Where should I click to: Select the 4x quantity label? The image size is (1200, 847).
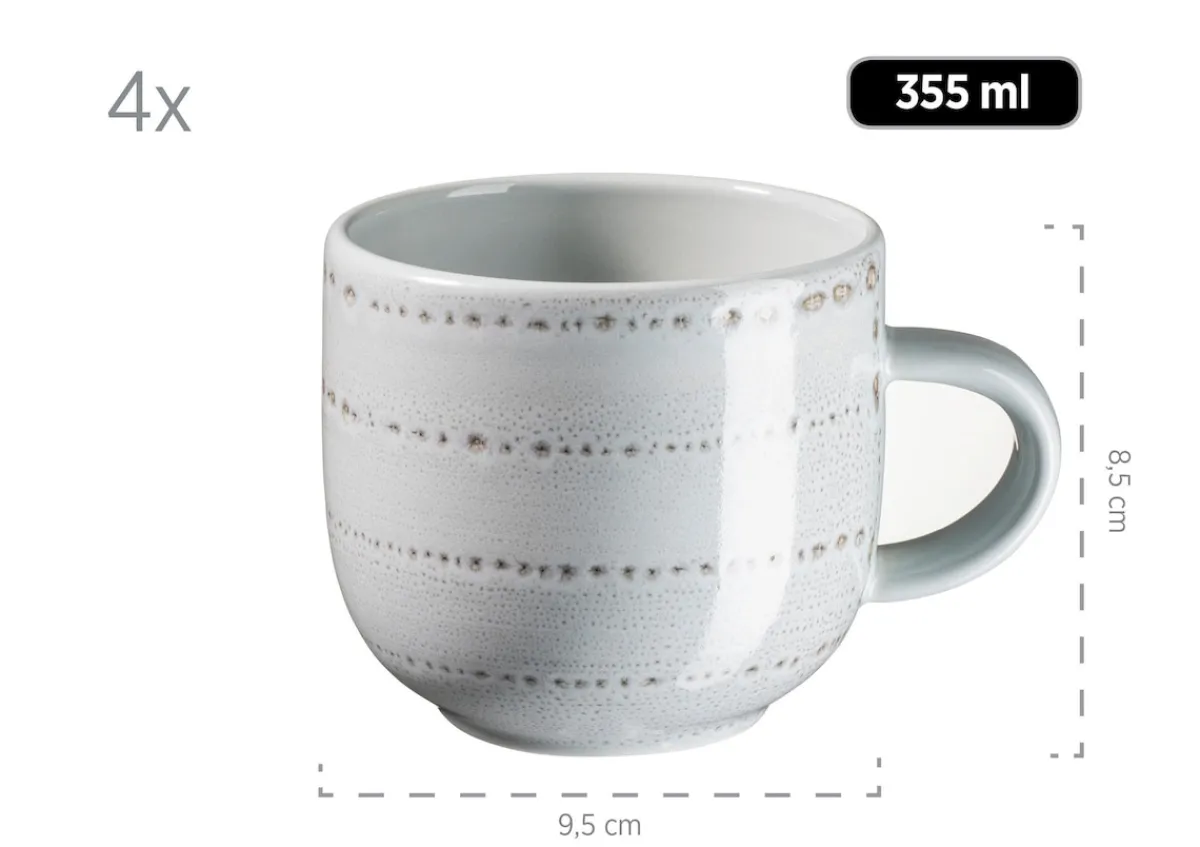click(x=149, y=104)
